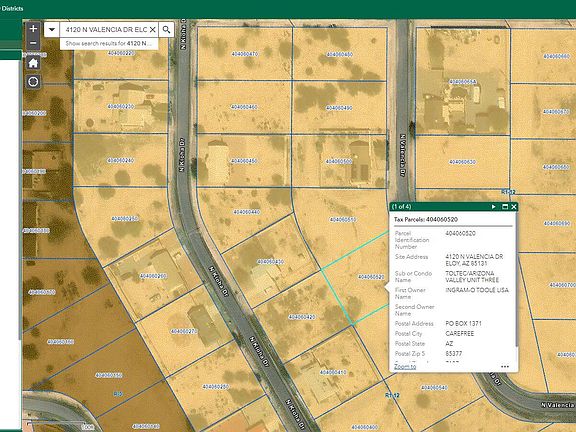
Task: Run the search with the magnifier icon
Action: [166, 29]
